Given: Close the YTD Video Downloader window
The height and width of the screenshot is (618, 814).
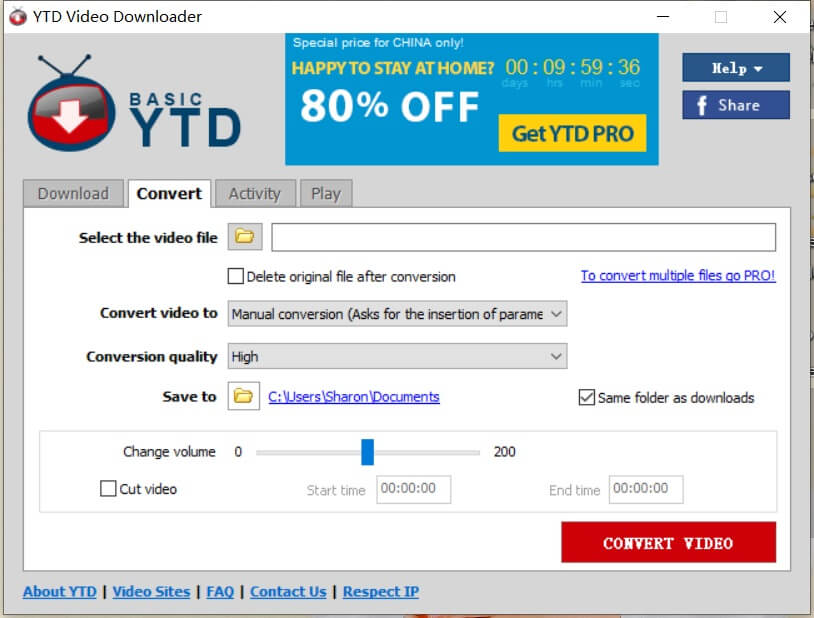Looking at the screenshot, I should point(780,17).
